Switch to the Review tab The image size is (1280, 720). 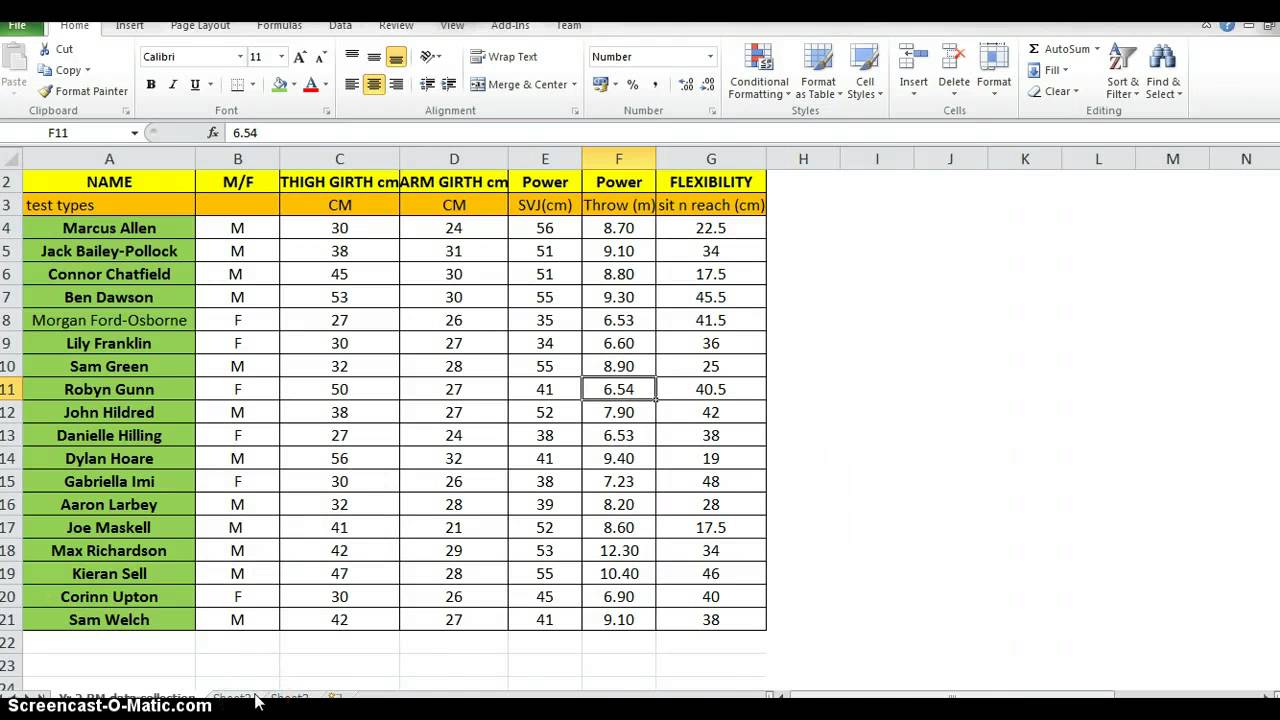[396, 25]
